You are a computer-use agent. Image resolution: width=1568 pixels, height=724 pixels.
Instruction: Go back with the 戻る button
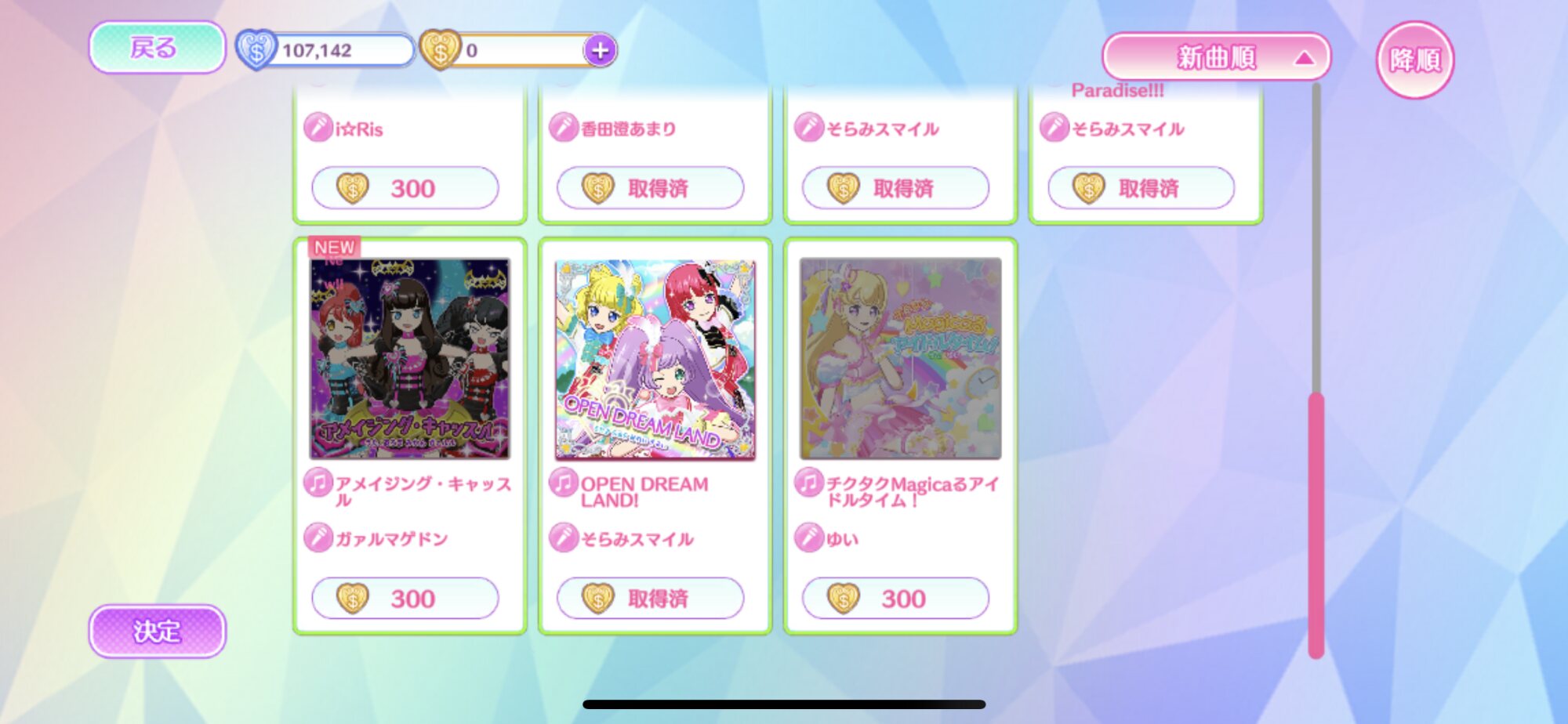157,48
